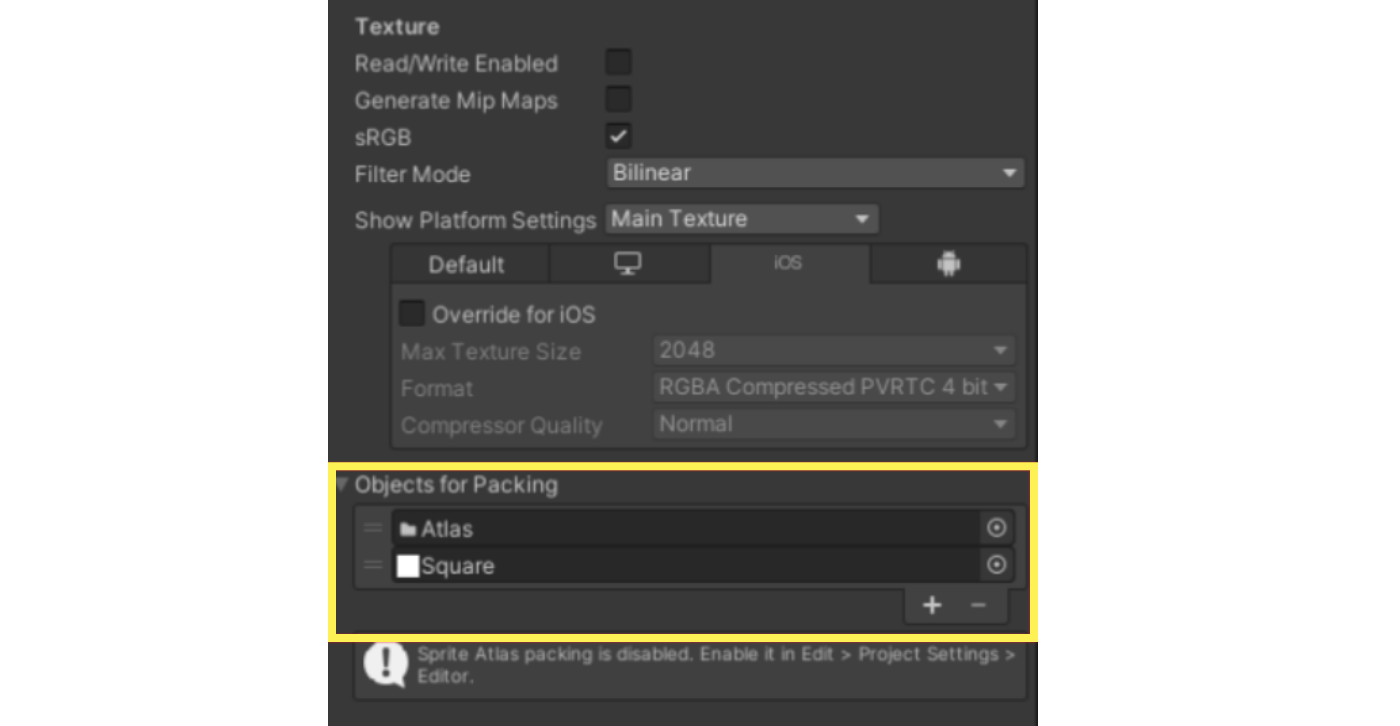The width and height of the screenshot is (1400, 726).
Task: Select the Atlas row in Objects for Packing
Action: 650,528
